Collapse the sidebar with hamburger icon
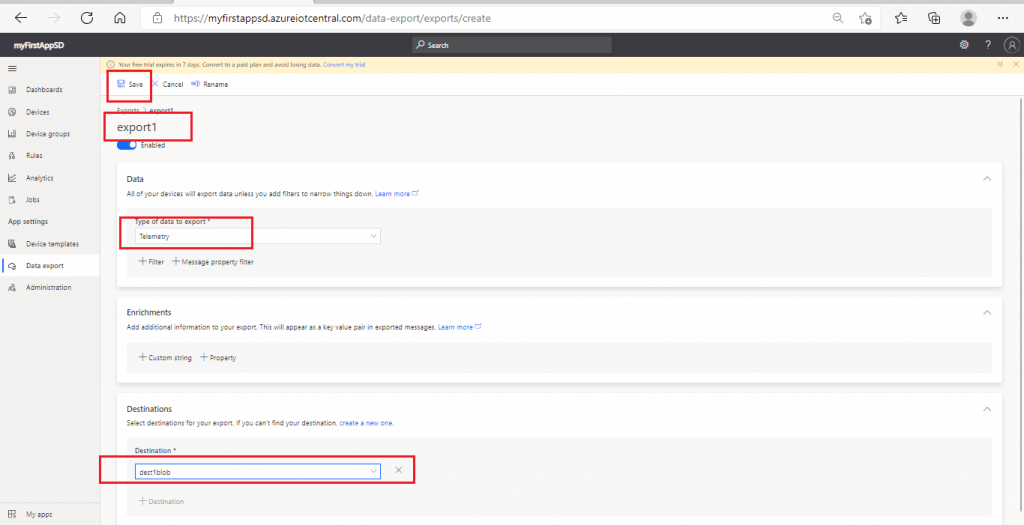The width and height of the screenshot is (1024, 525). (12, 68)
